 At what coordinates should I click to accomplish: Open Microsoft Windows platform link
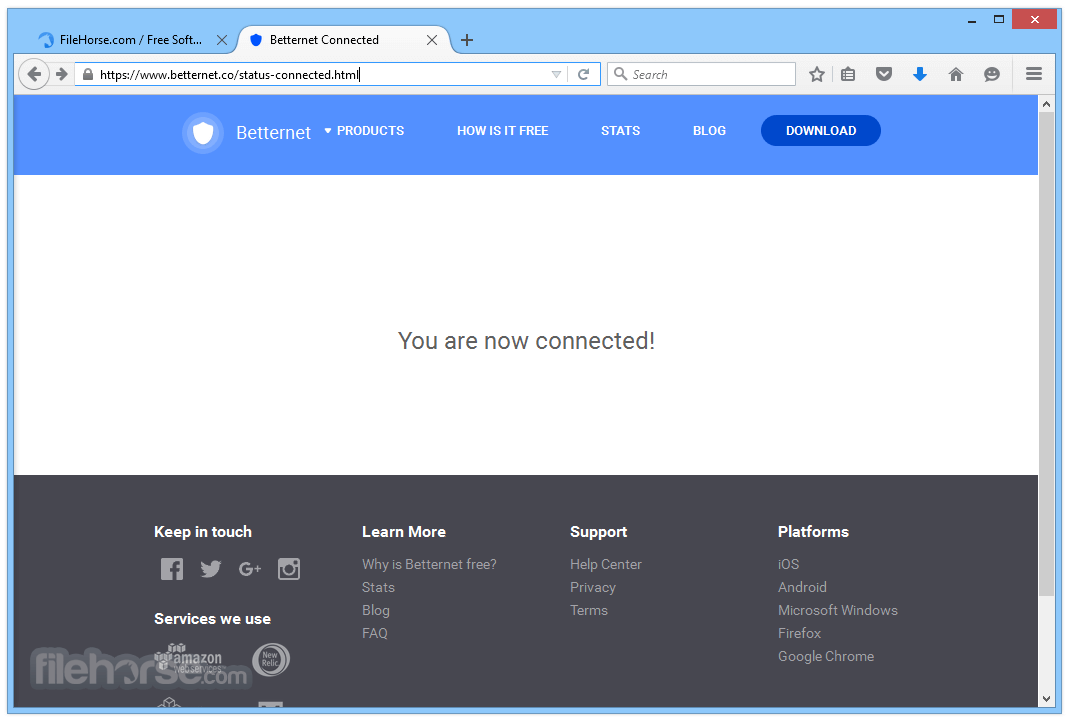tap(838, 610)
